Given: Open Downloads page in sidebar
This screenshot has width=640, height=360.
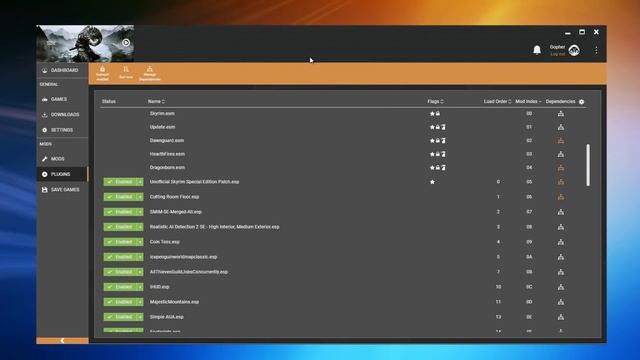Looking at the screenshot, I should pyautogui.click(x=62, y=115).
